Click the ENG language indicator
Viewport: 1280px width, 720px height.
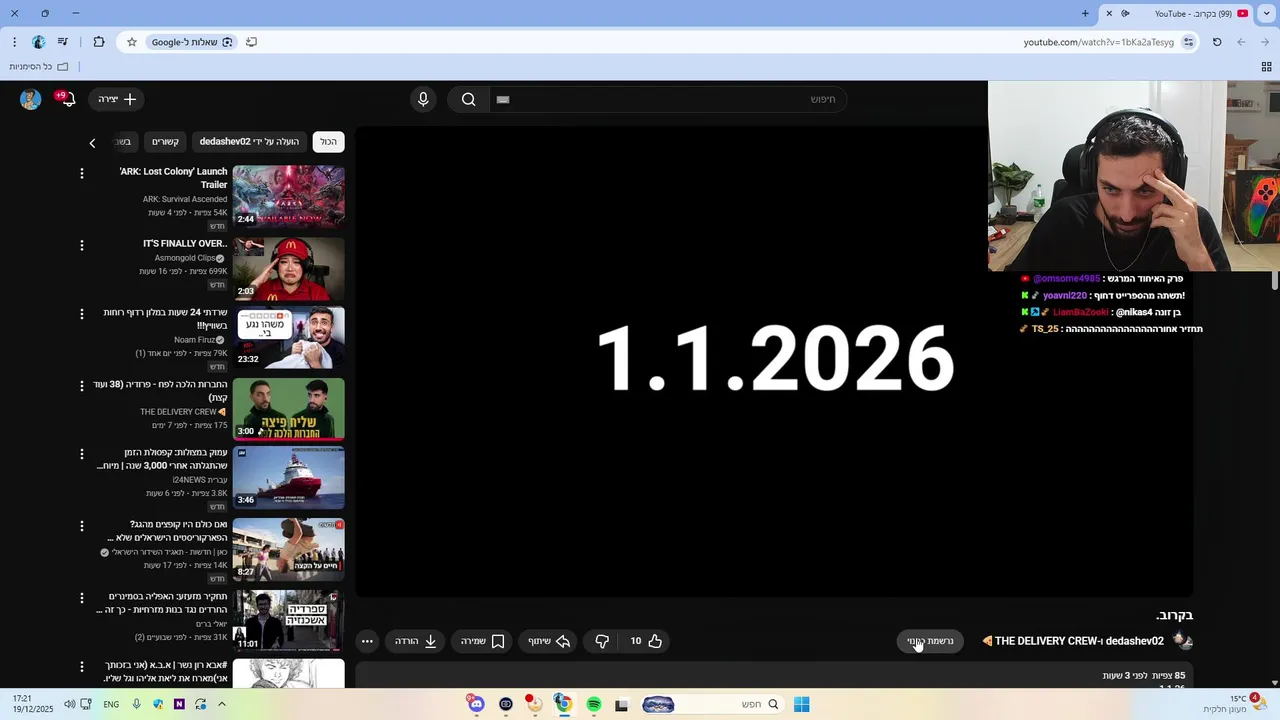pos(111,704)
